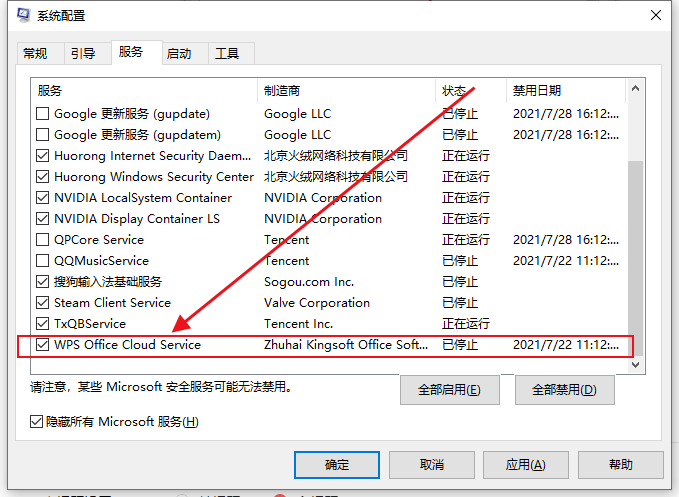Click the 应用(A) button
The image size is (679, 497).
coord(525,465)
